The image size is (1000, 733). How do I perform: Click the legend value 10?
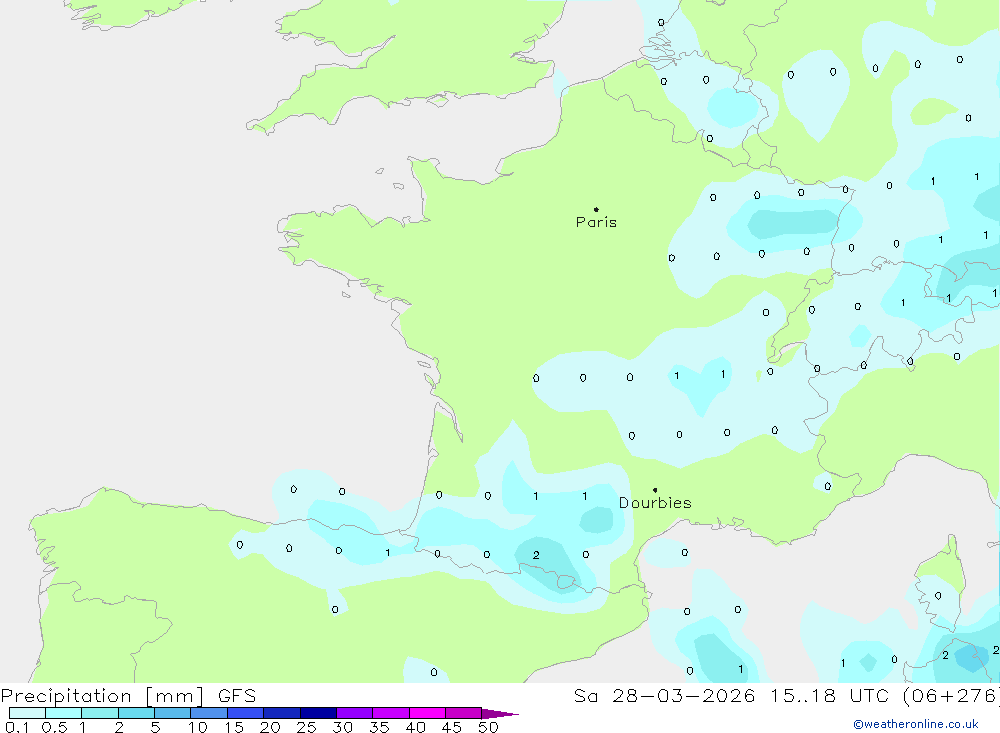coord(198,727)
